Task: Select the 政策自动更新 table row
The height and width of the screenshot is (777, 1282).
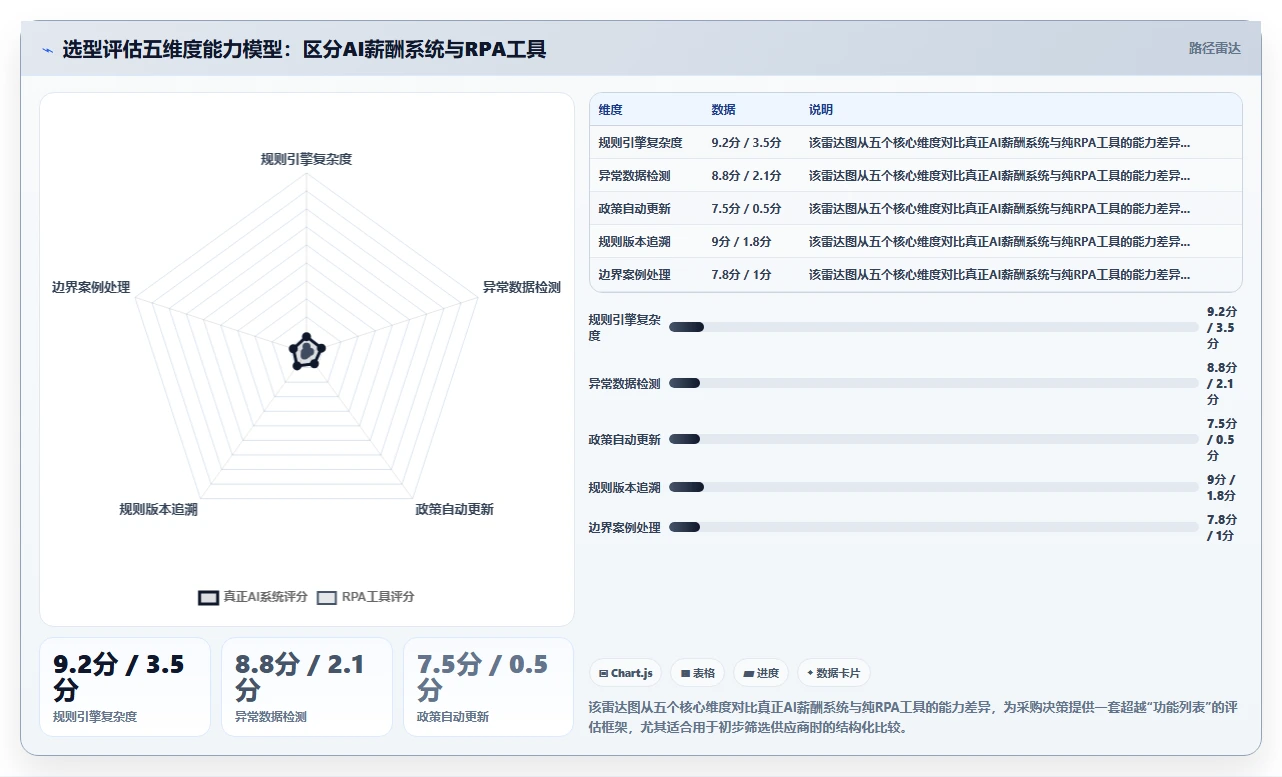Action: pos(915,209)
